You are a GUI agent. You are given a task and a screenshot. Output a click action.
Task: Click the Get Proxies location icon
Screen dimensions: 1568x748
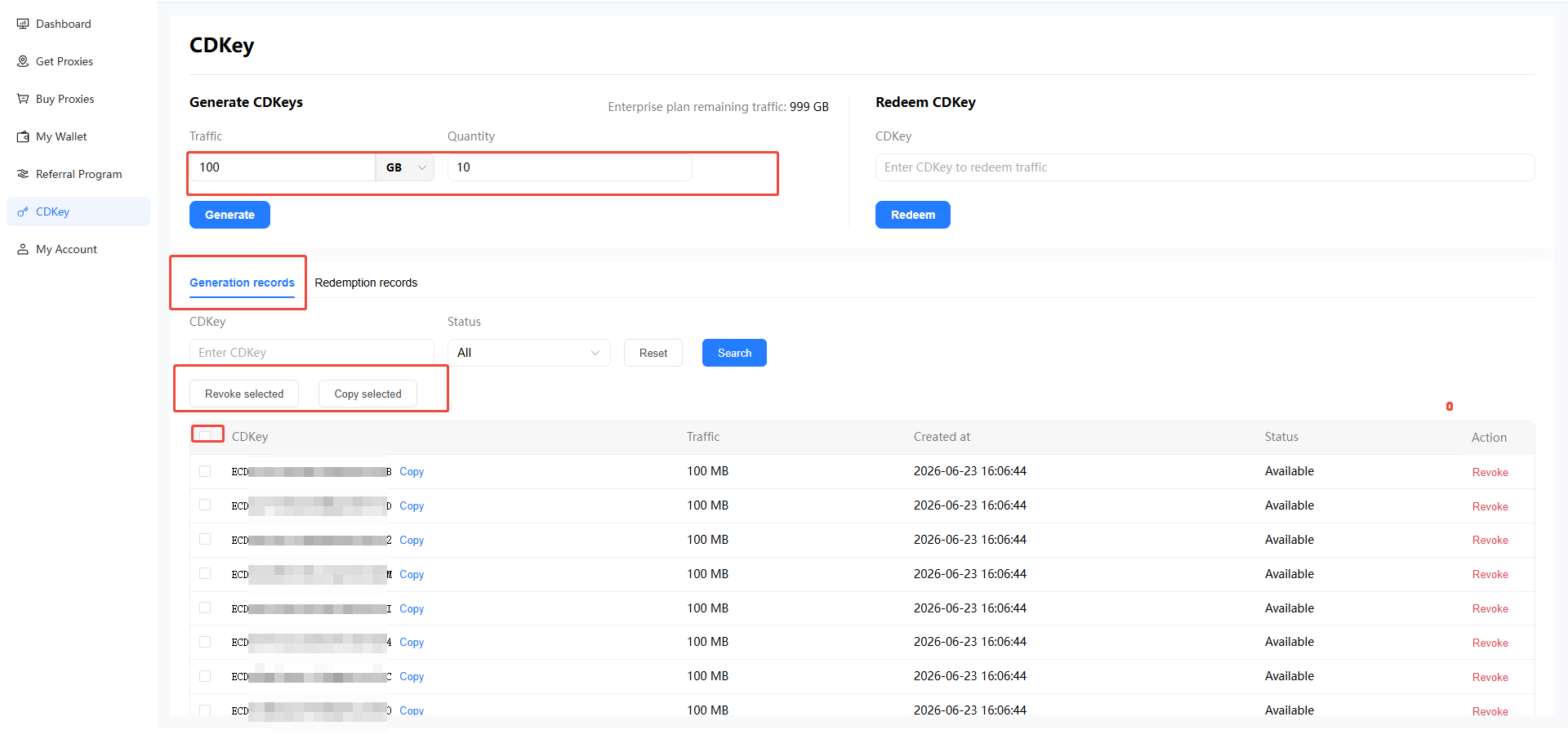[x=23, y=61]
